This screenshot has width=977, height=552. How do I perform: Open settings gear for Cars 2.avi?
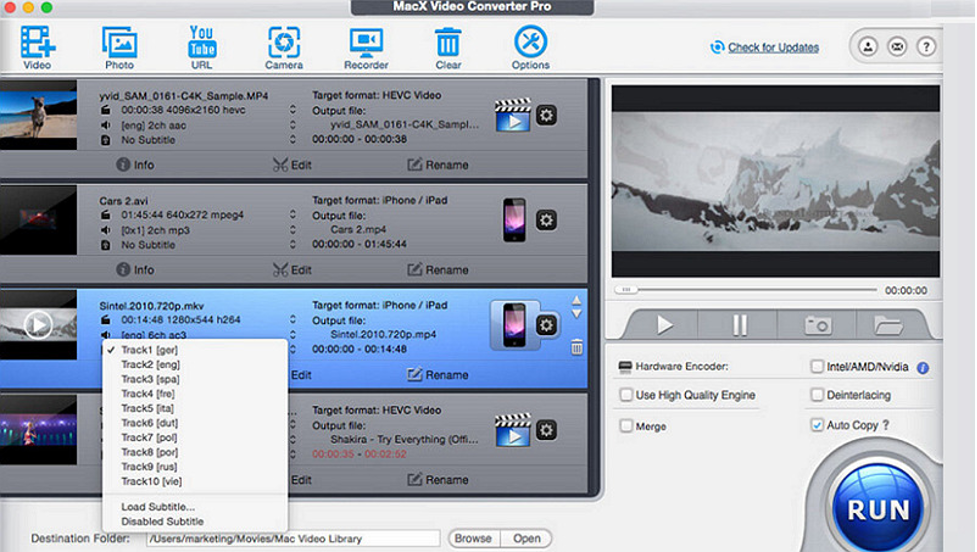[x=547, y=220]
